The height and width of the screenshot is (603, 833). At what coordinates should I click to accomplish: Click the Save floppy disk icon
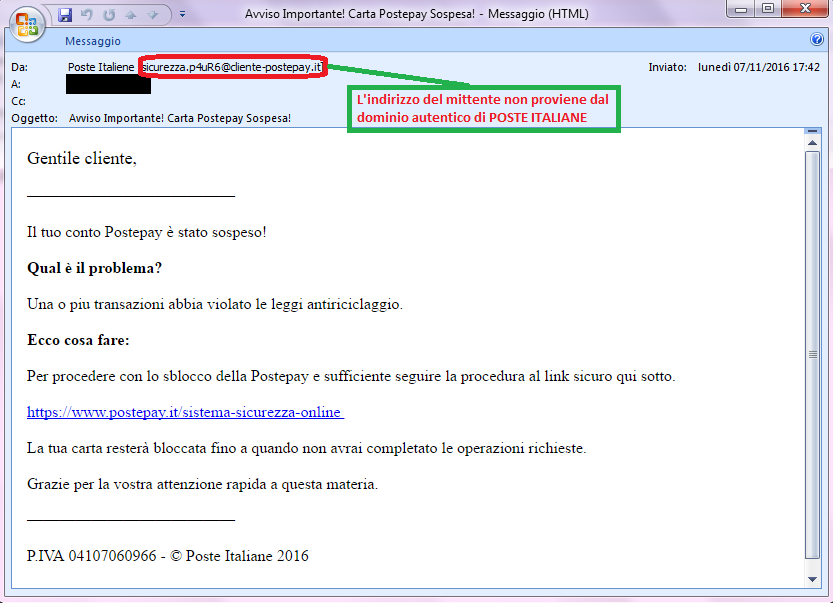65,15
